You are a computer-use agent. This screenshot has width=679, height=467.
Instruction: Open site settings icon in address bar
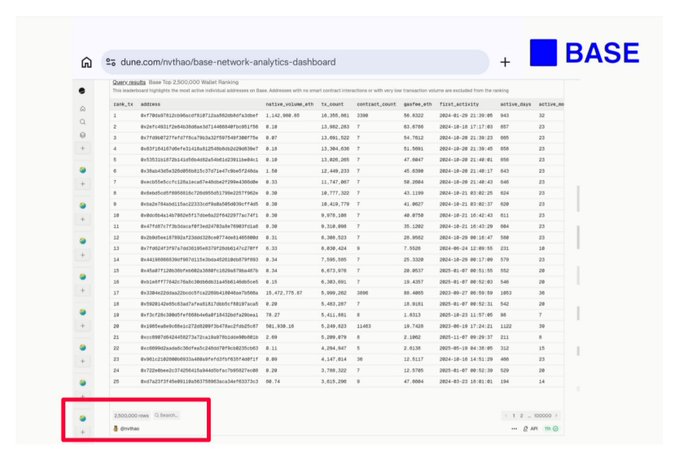pyautogui.click(x=111, y=62)
